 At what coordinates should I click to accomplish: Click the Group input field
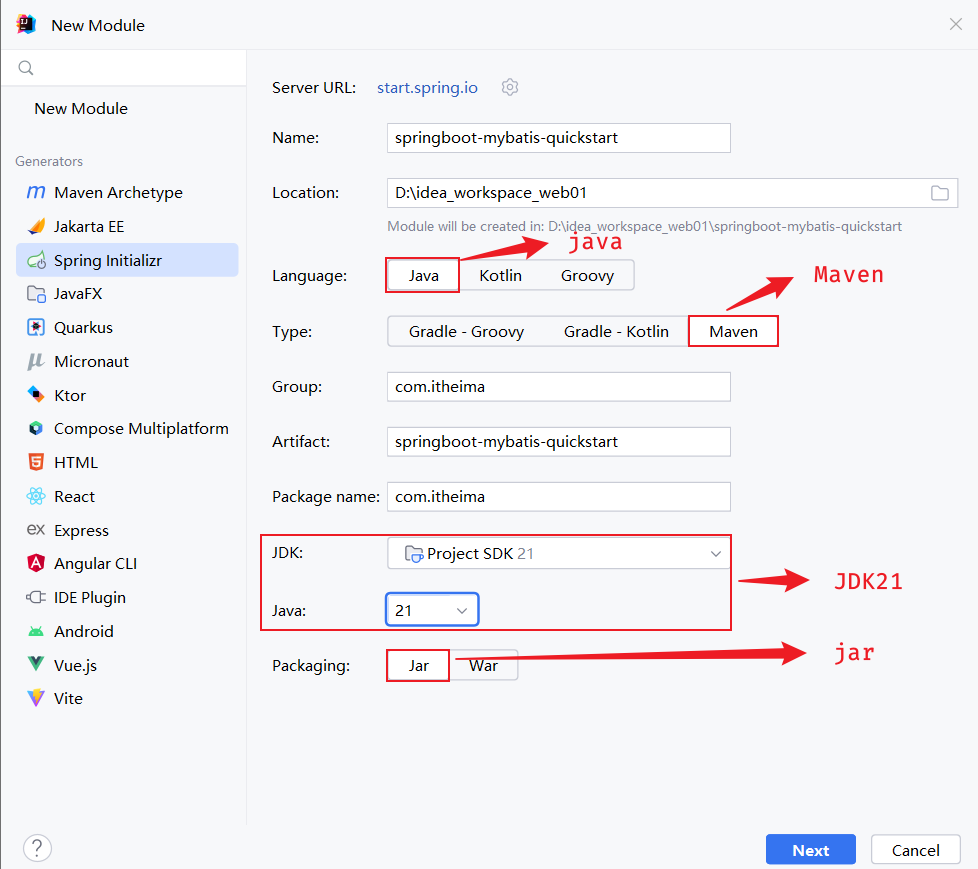coord(558,387)
